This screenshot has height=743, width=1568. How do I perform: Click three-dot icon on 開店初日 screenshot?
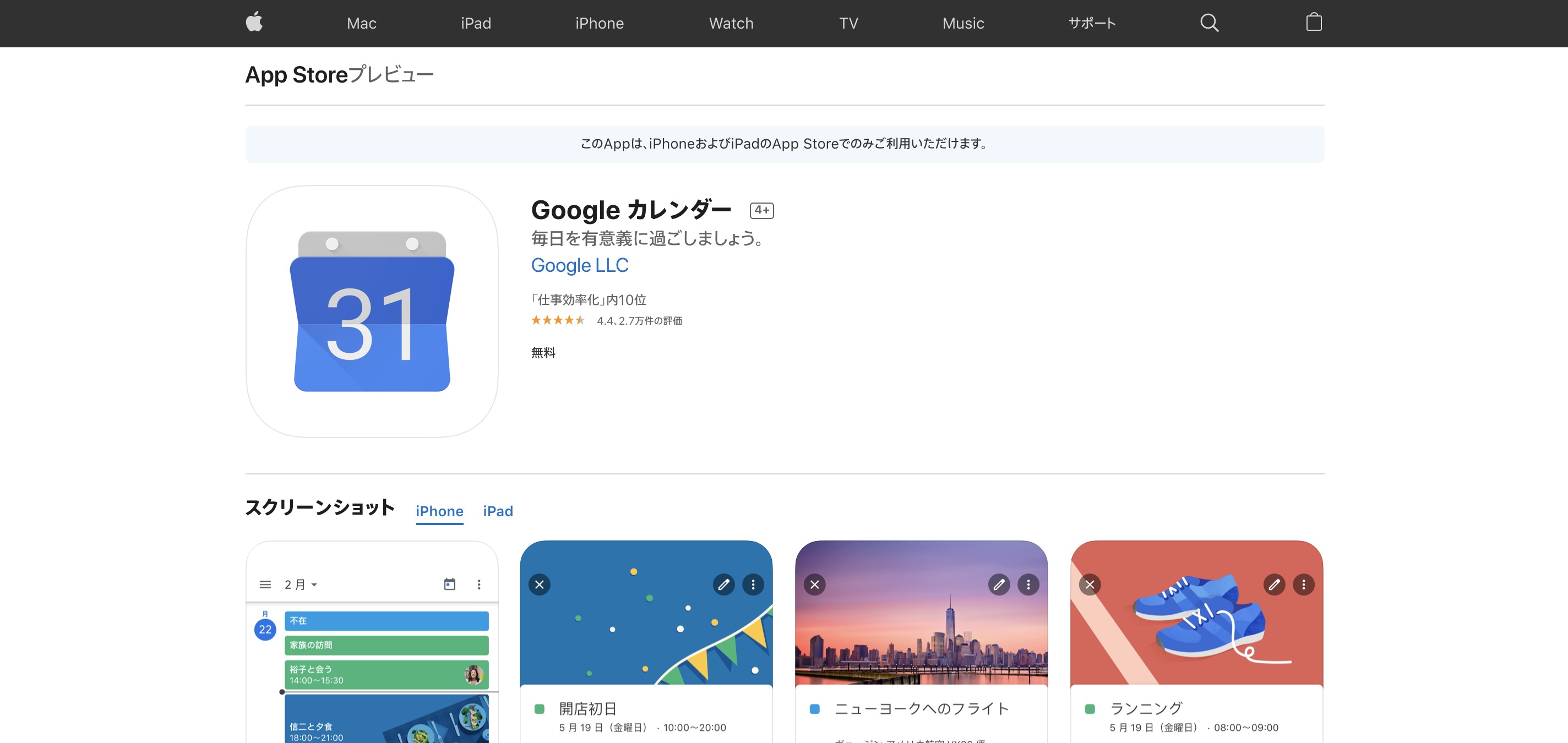[753, 584]
